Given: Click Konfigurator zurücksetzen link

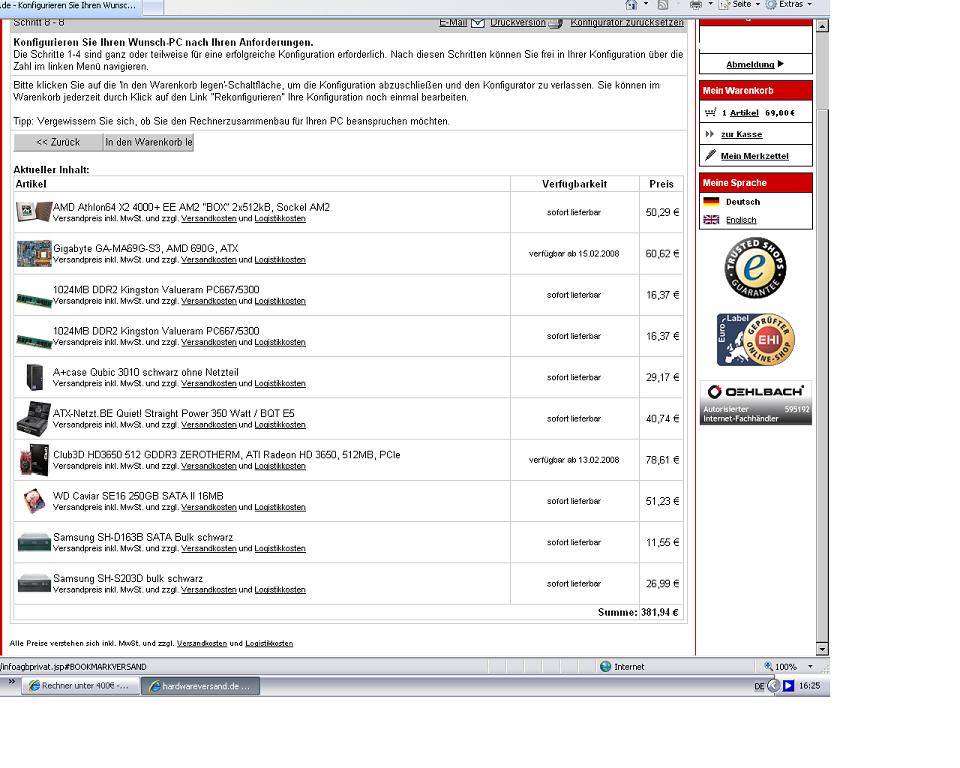Looking at the screenshot, I should [x=627, y=23].
